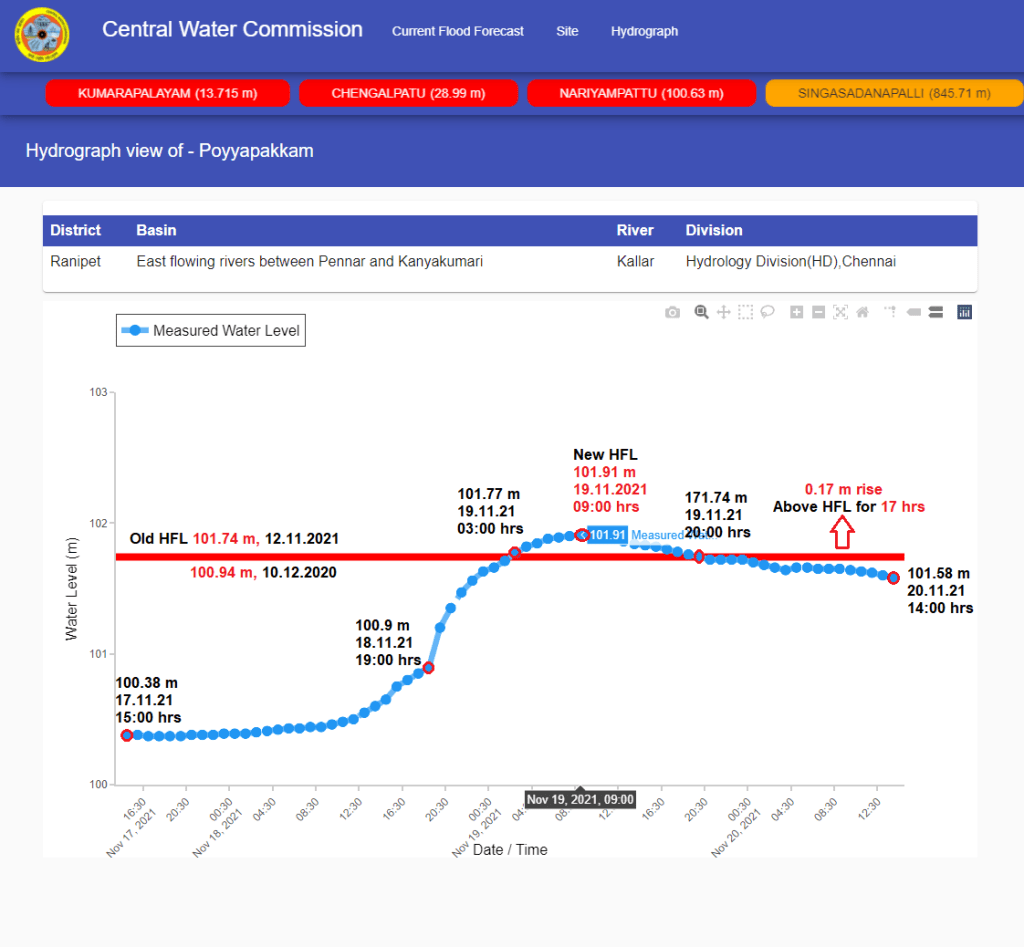Open the Site menu item
The height and width of the screenshot is (947, 1024).
567,31
